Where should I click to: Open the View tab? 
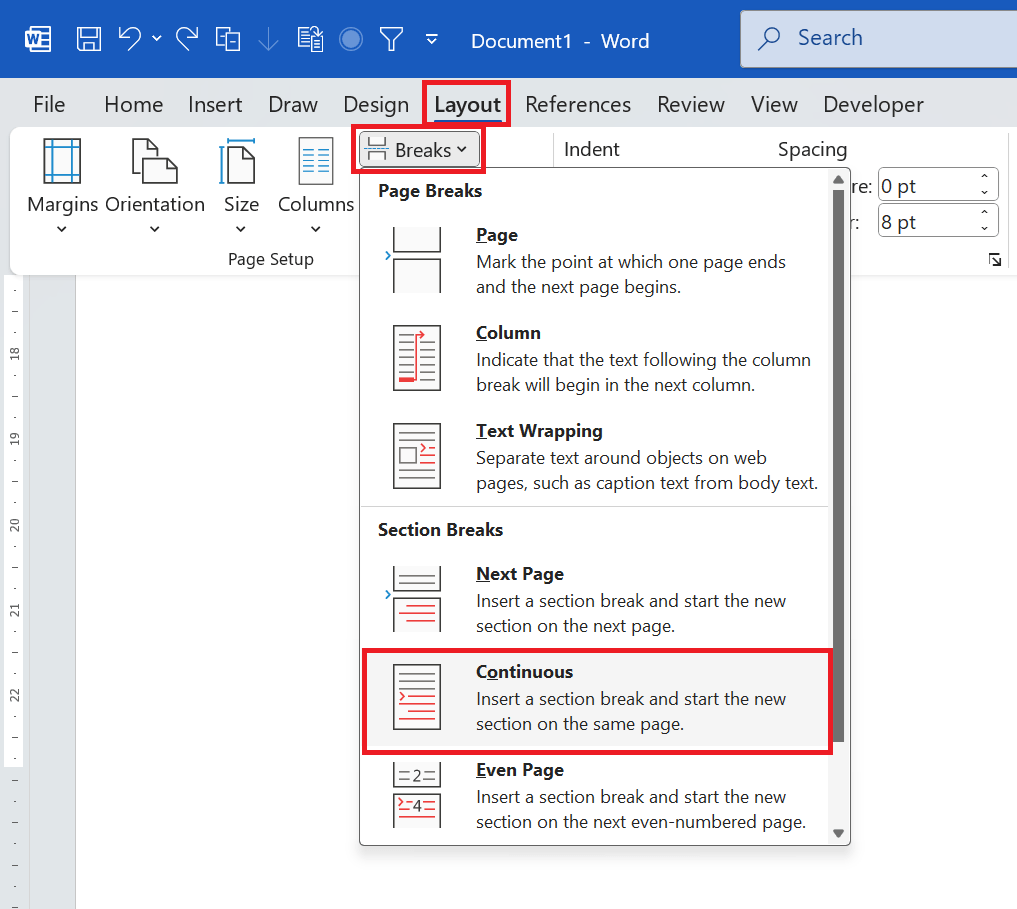pyautogui.click(x=774, y=104)
